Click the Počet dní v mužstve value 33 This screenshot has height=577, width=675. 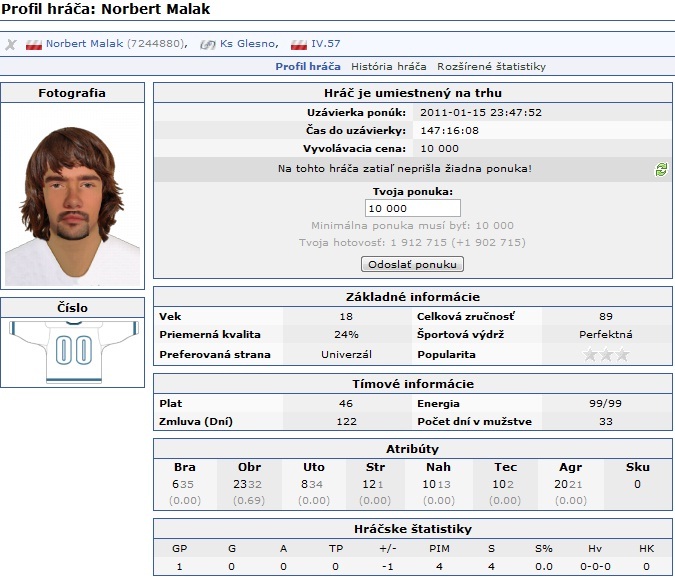coord(606,422)
